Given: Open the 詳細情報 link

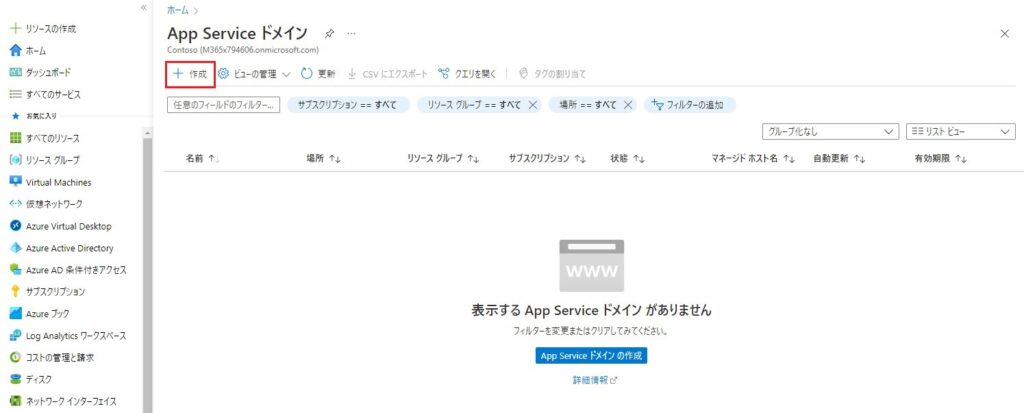Looking at the screenshot, I should click(594, 380).
